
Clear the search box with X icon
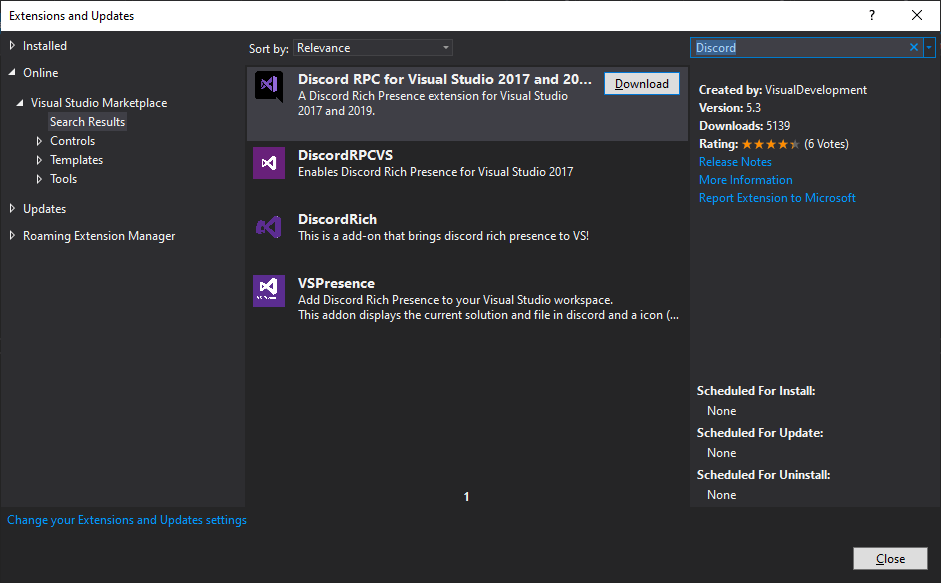coord(913,47)
